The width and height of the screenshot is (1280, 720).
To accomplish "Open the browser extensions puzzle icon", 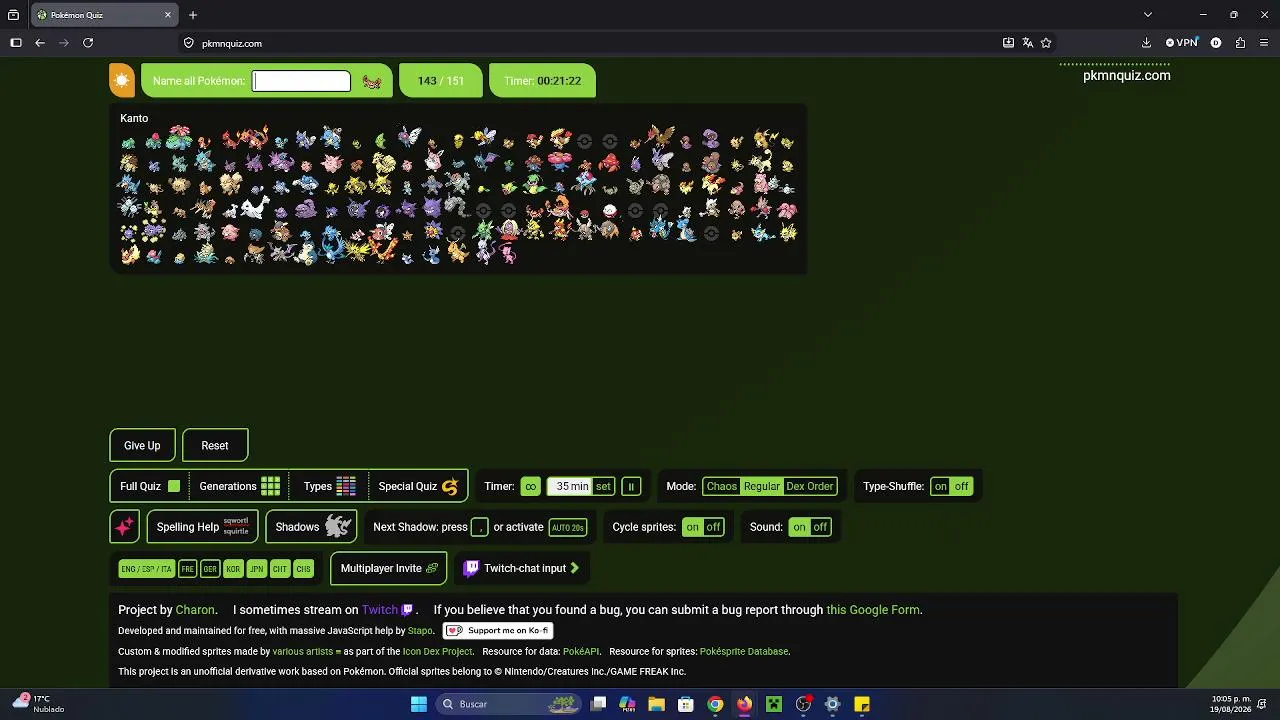I will tap(1240, 43).
